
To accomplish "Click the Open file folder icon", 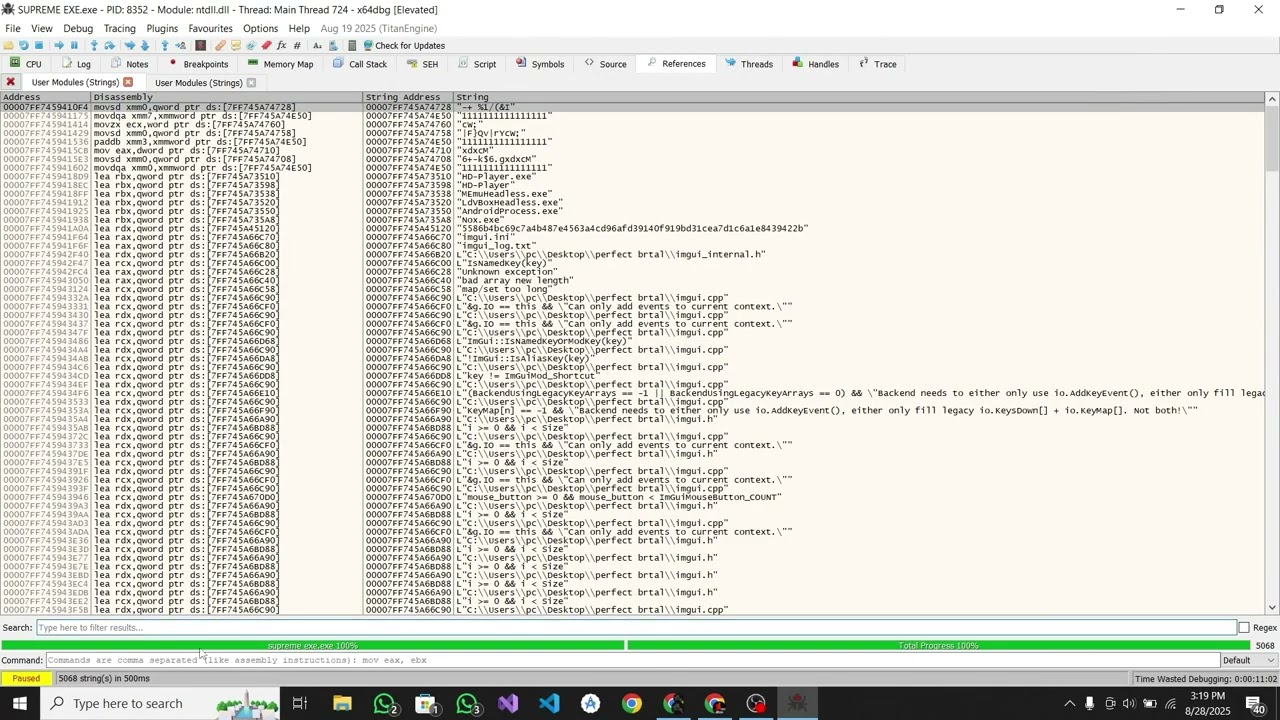I will [x=8, y=45].
